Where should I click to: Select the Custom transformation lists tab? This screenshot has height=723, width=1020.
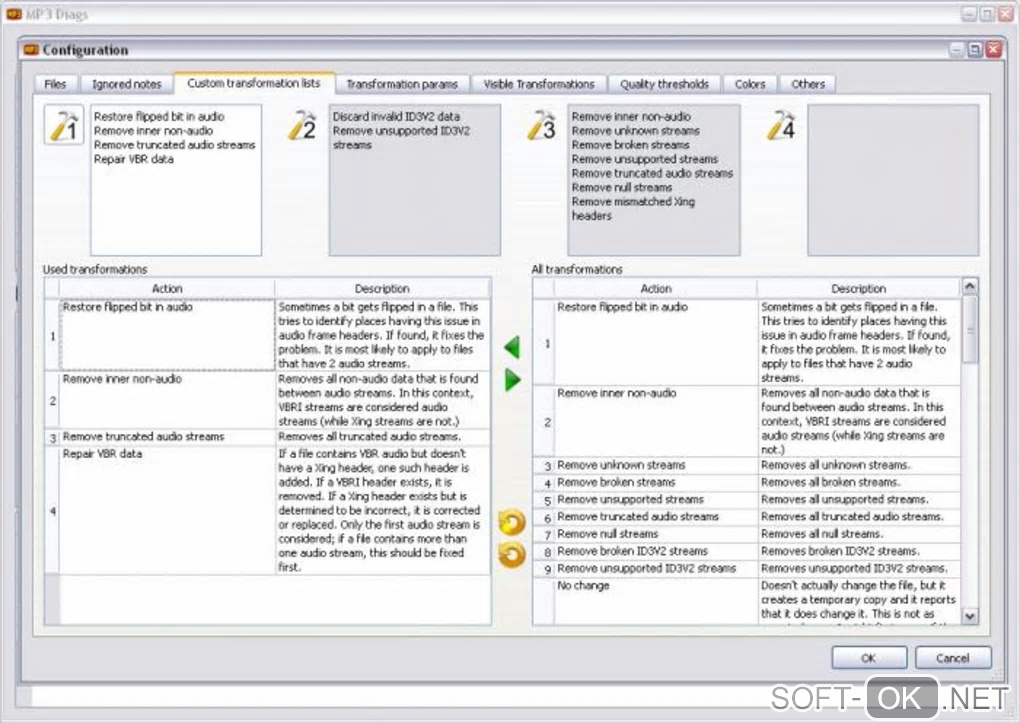pyautogui.click(x=254, y=83)
